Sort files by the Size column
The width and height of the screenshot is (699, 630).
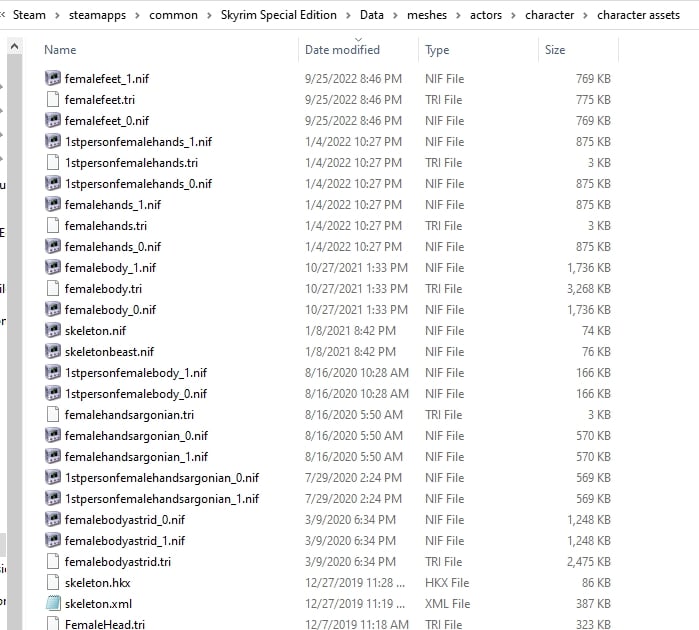coord(555,49)
